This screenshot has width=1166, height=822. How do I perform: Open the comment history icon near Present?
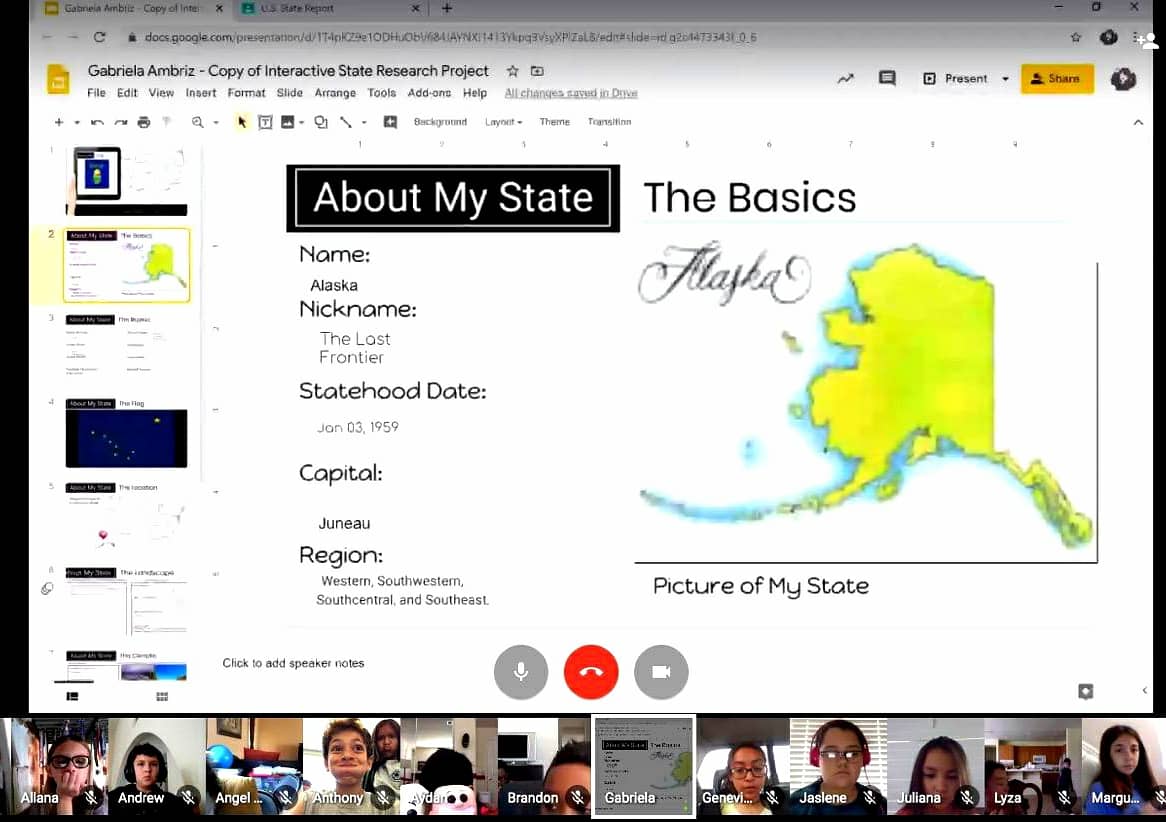click(887, 78)
